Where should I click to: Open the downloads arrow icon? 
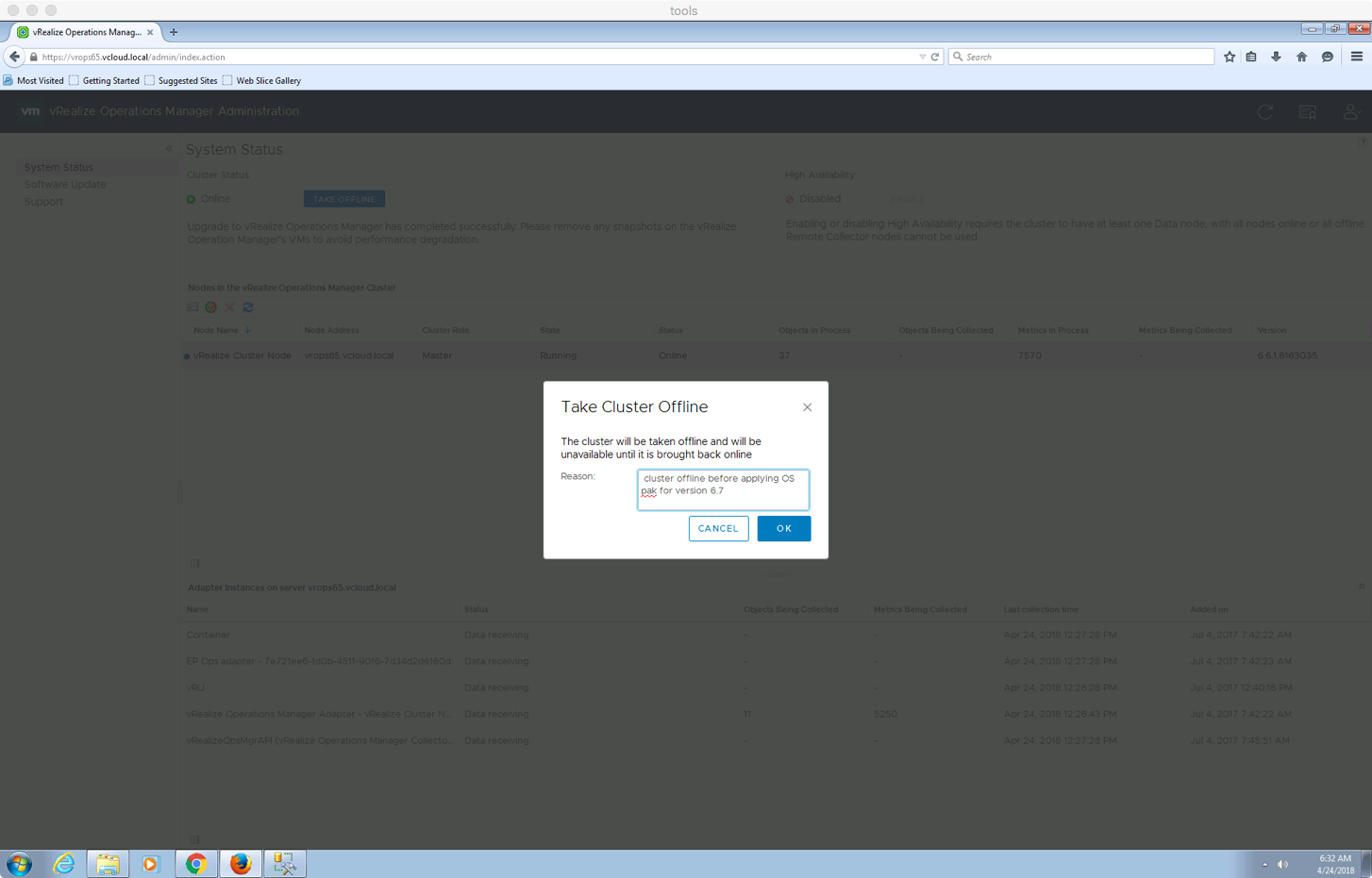pyautogui.click(x=1276, y=57)
